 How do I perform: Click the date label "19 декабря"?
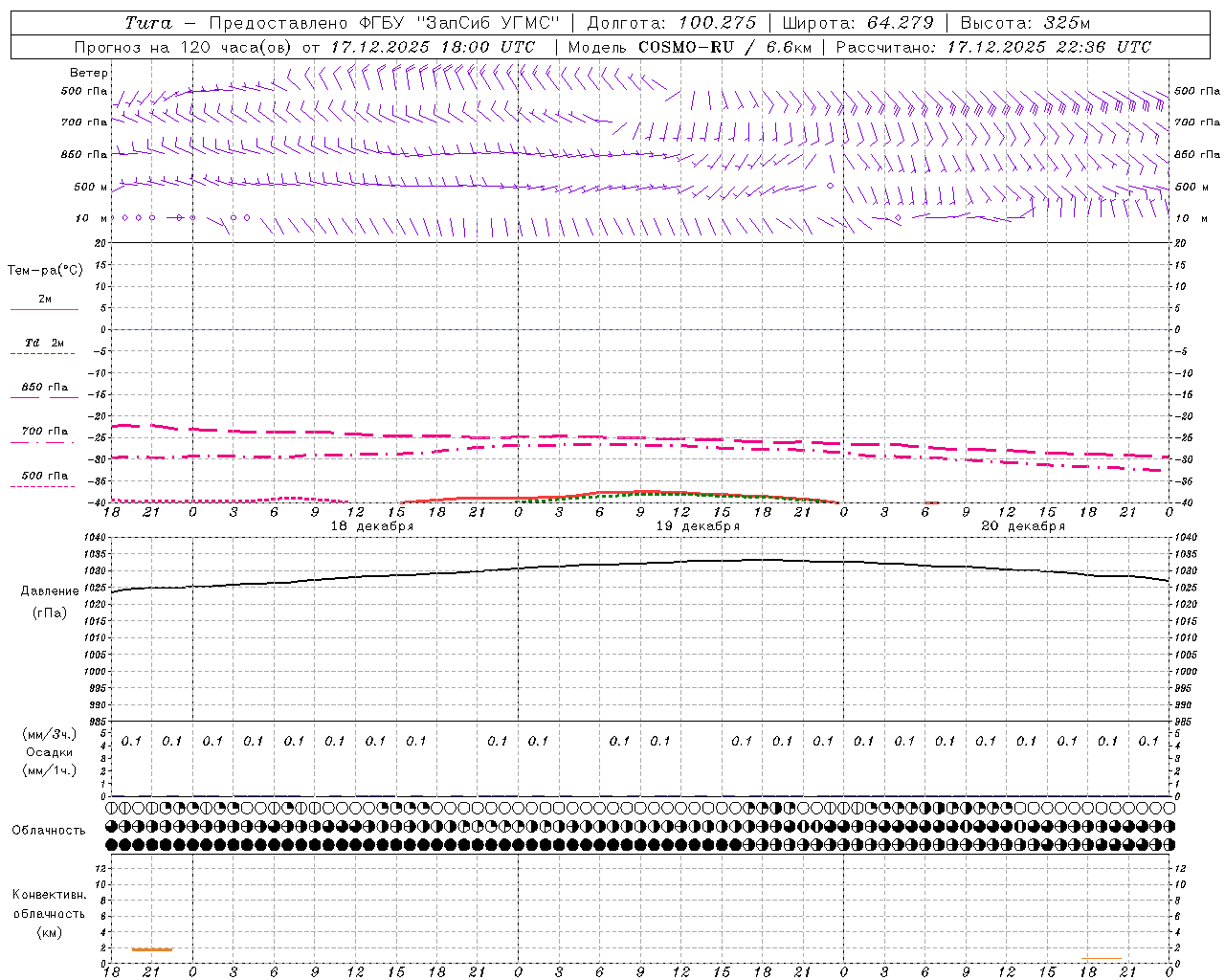(698, 526)
